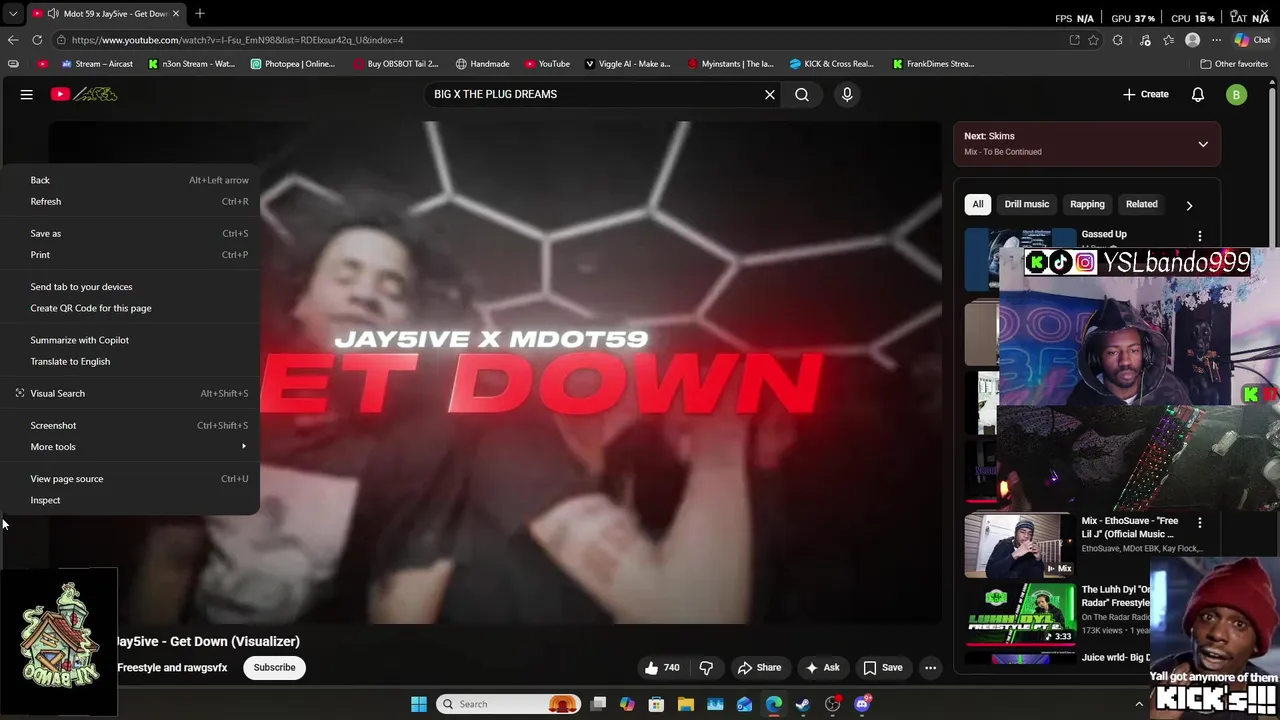Choose Back in the context menu
This screenshot has height=720, width=1280.
point(130,180)
